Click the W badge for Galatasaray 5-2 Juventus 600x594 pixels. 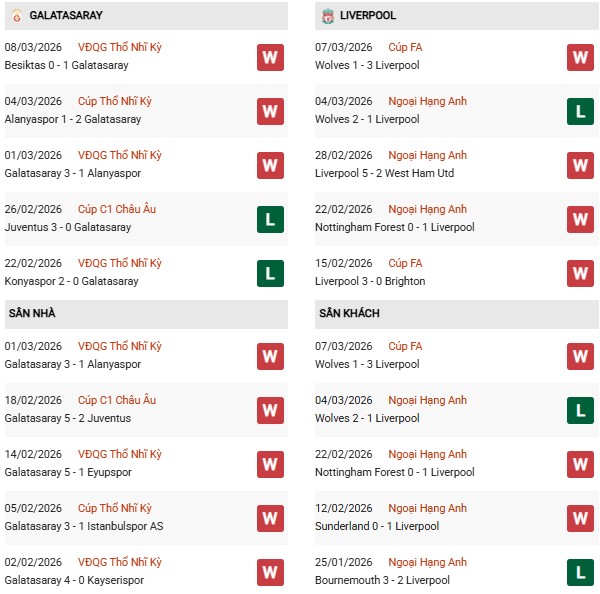[270, 410]
